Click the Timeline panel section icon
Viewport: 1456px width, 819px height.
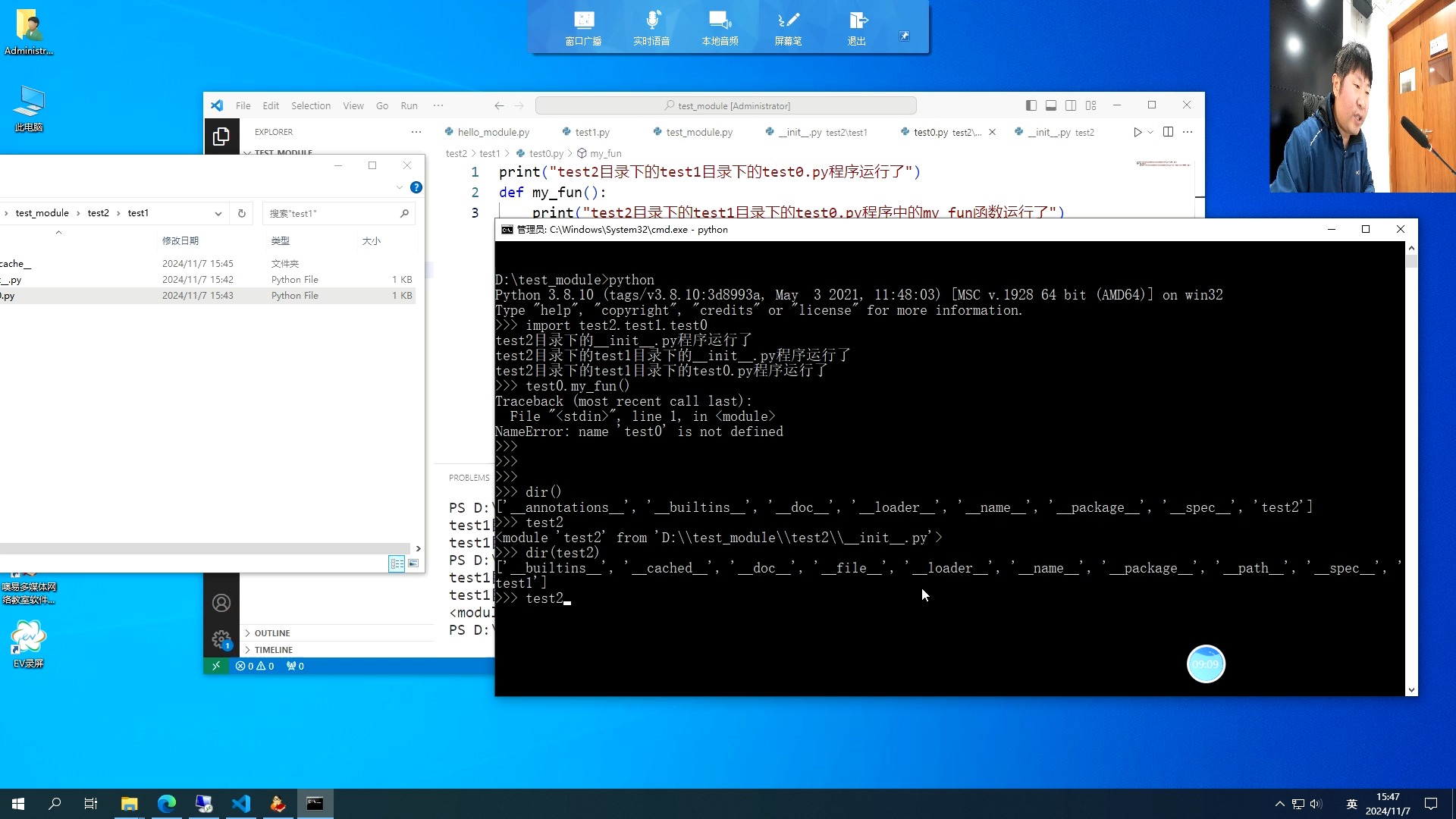point(247,649)
